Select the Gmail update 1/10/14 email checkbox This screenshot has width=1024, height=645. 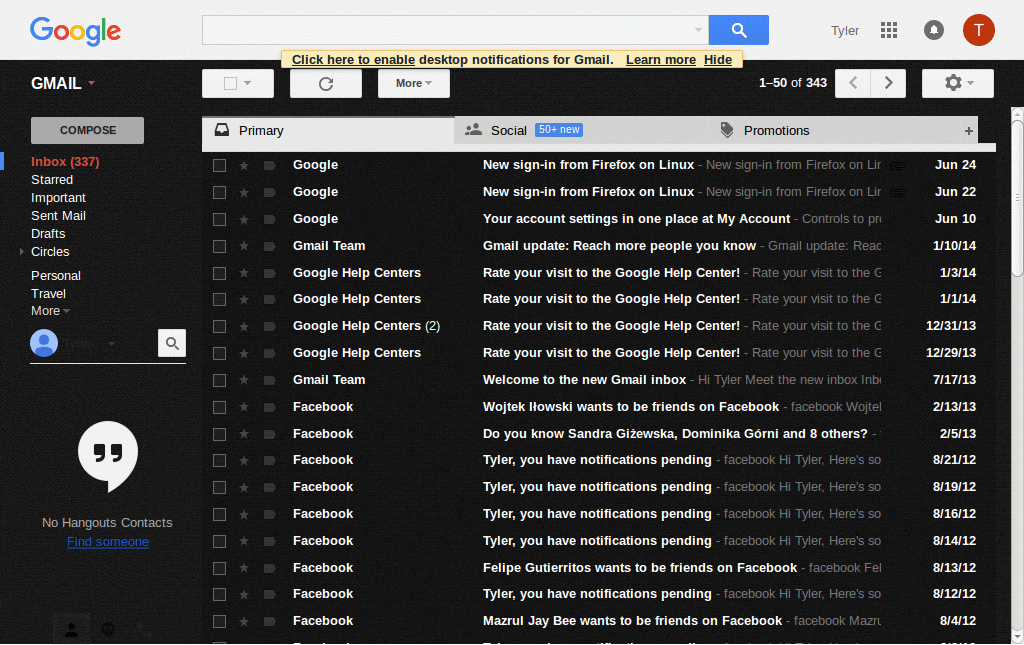(219, 247)
